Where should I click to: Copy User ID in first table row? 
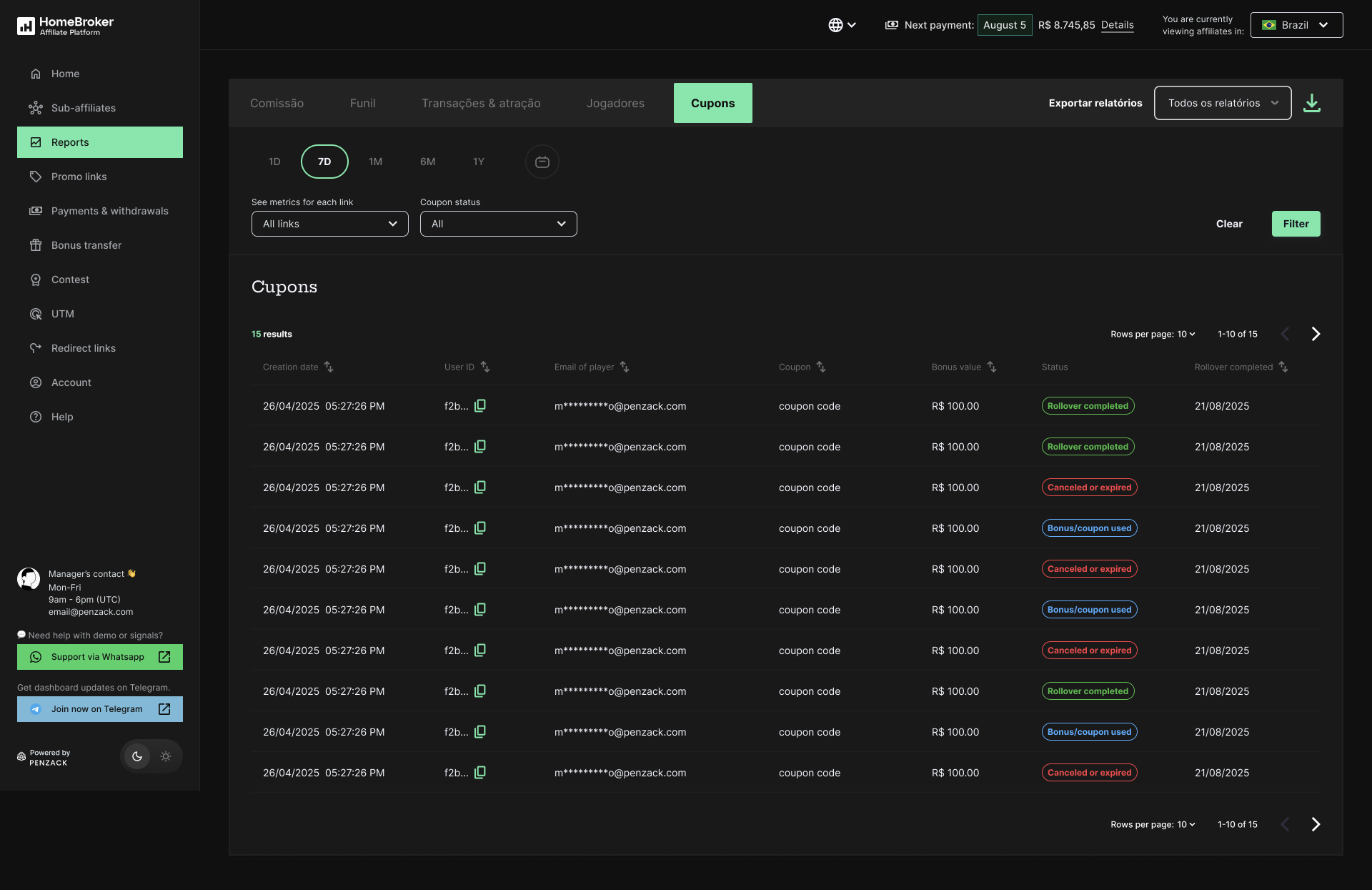click(x=480, y=405)
